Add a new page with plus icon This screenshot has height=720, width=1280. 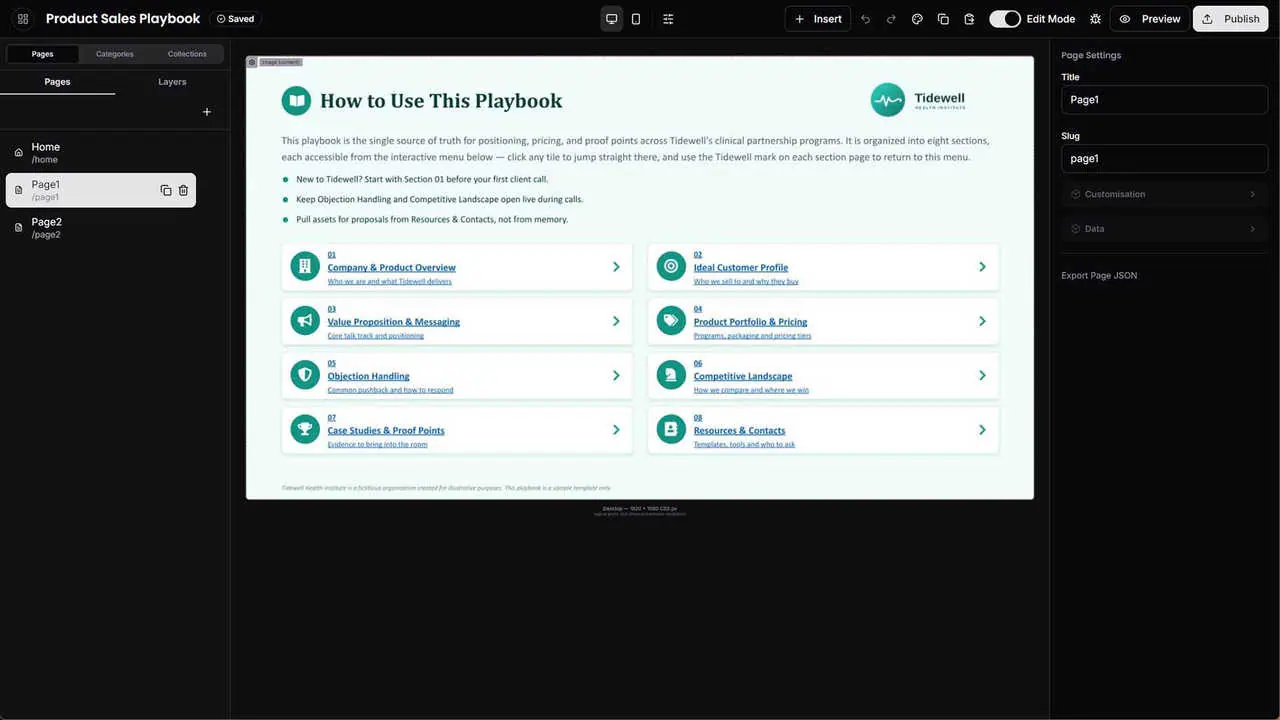coord(207,112)
